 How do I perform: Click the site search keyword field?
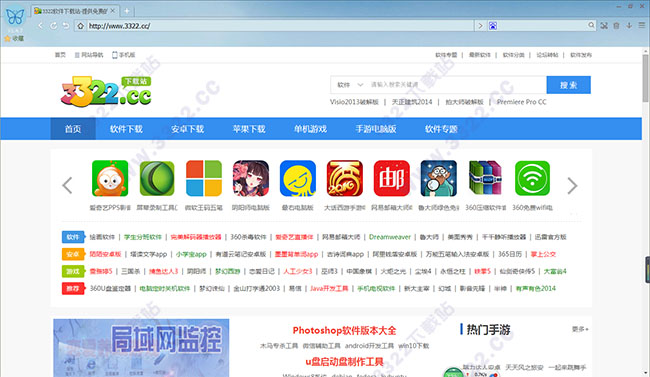456,85
